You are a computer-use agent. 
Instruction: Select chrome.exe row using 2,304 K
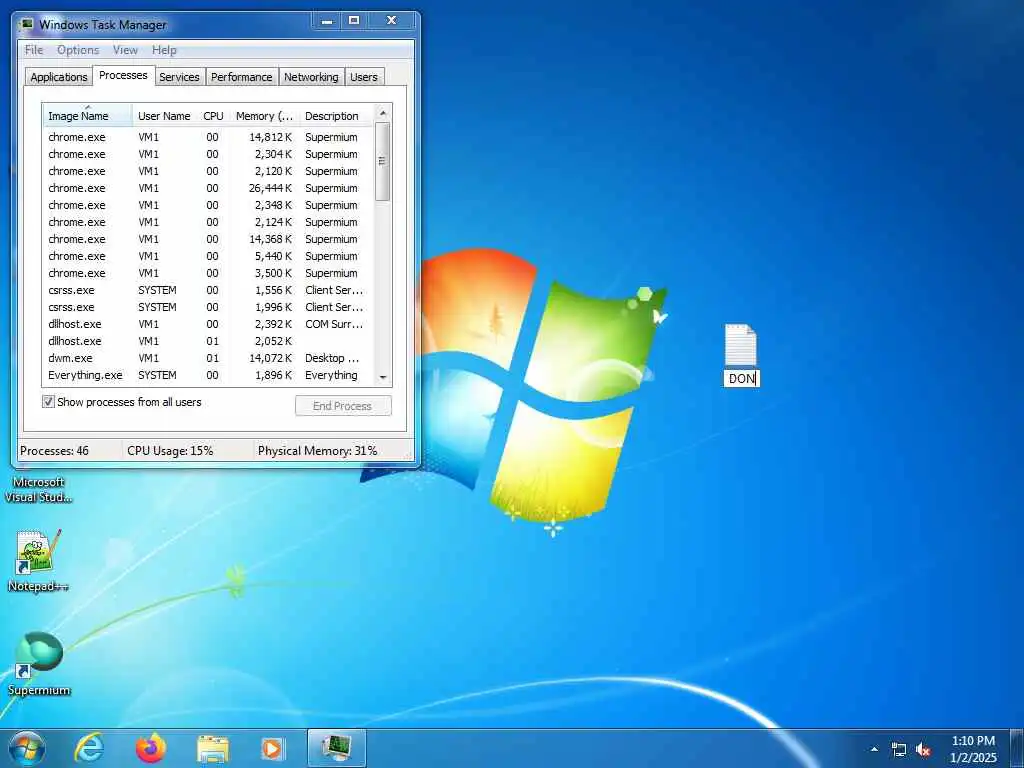click(208, 154)
